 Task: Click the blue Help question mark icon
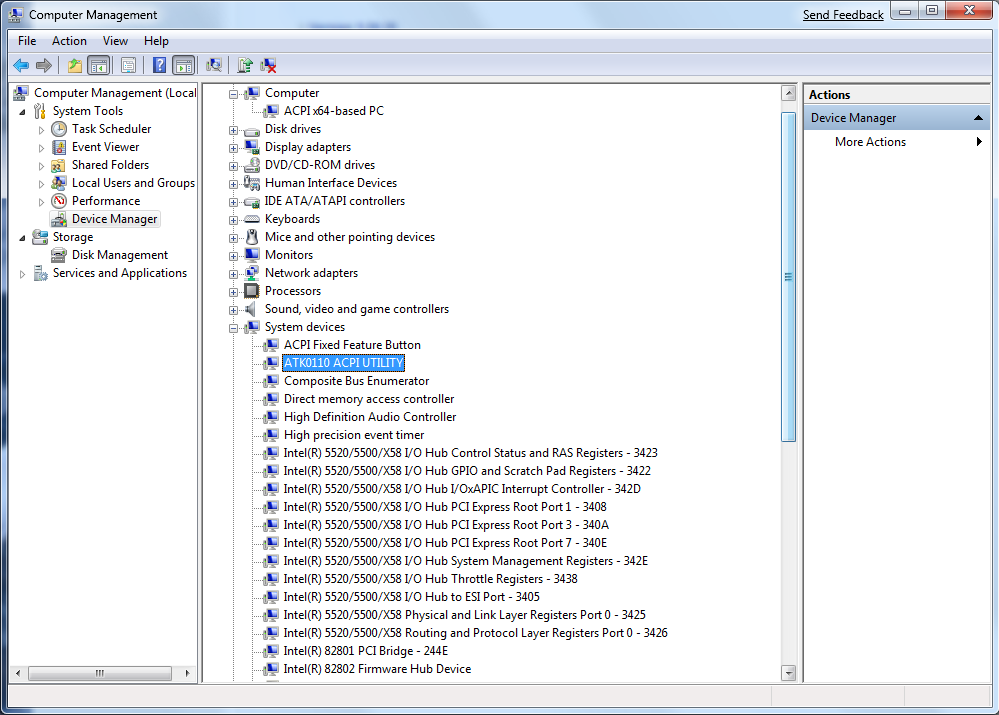[159, 65]
